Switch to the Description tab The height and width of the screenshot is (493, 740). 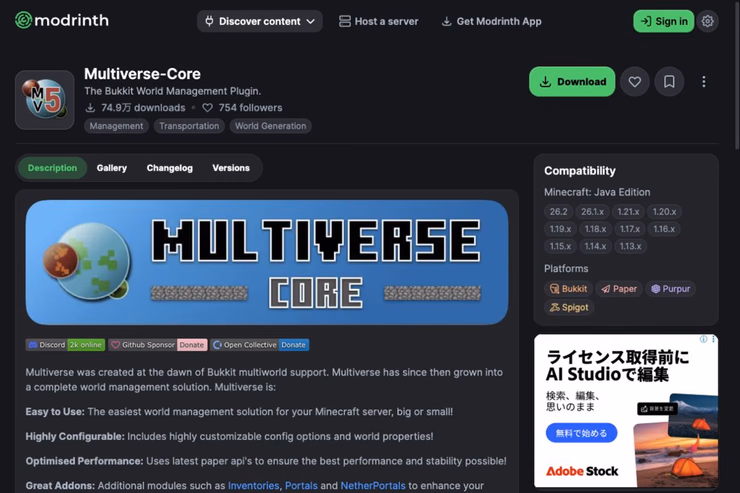[x=52, y=168]
